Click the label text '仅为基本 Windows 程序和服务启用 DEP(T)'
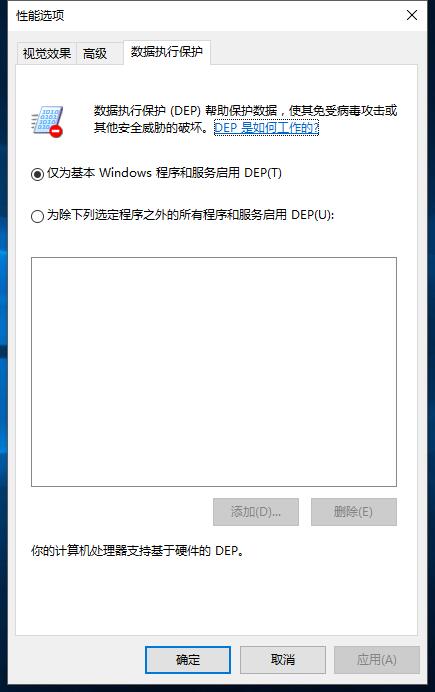 [x=164, y=173]
